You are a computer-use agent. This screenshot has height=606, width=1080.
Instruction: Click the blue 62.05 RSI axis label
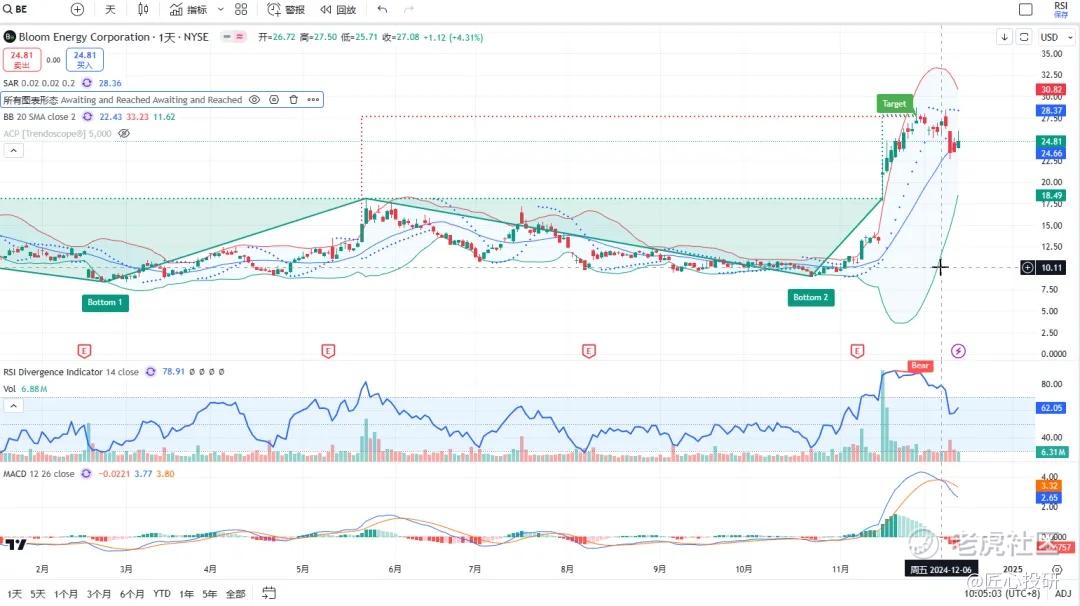click(1051, 408)
